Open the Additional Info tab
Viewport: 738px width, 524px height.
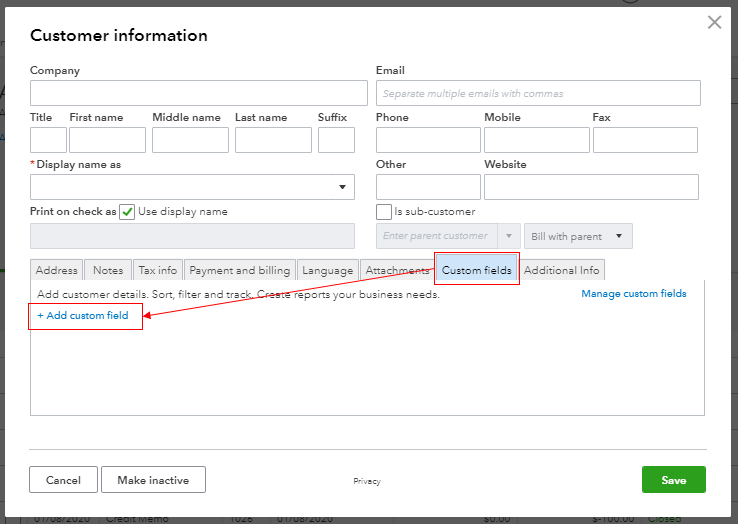click(562, 270)
